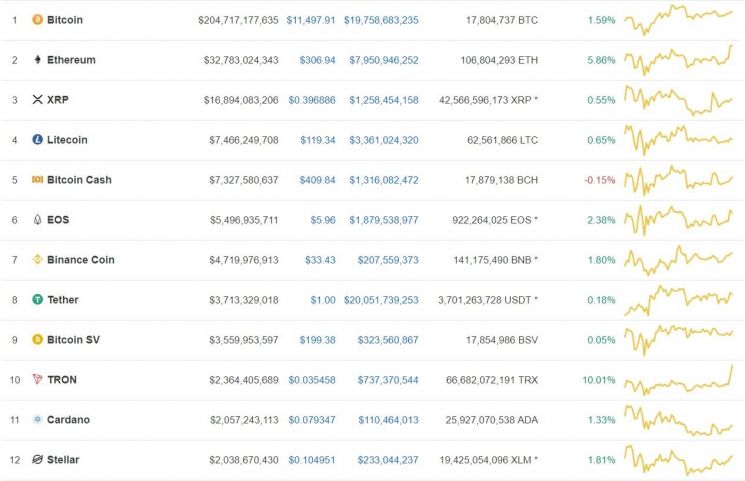745x481 pixels.
Task: Click the Stellar logo icon
Action: 38,460
